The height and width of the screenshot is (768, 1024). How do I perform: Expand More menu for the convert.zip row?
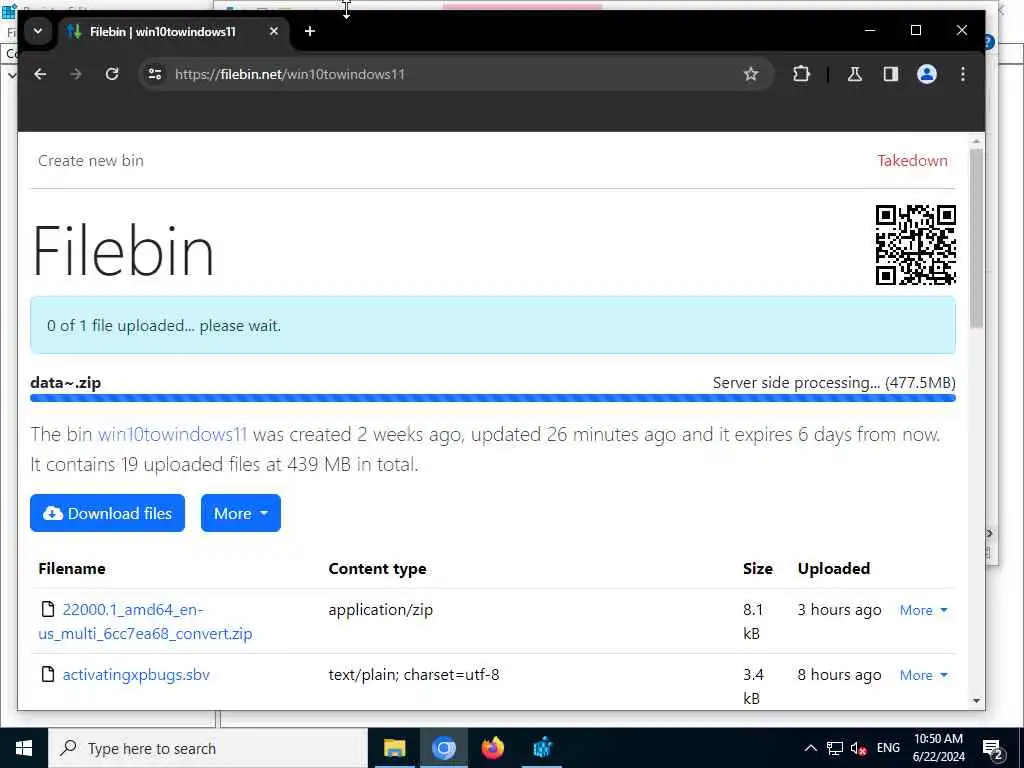click(x=923, y=610)
